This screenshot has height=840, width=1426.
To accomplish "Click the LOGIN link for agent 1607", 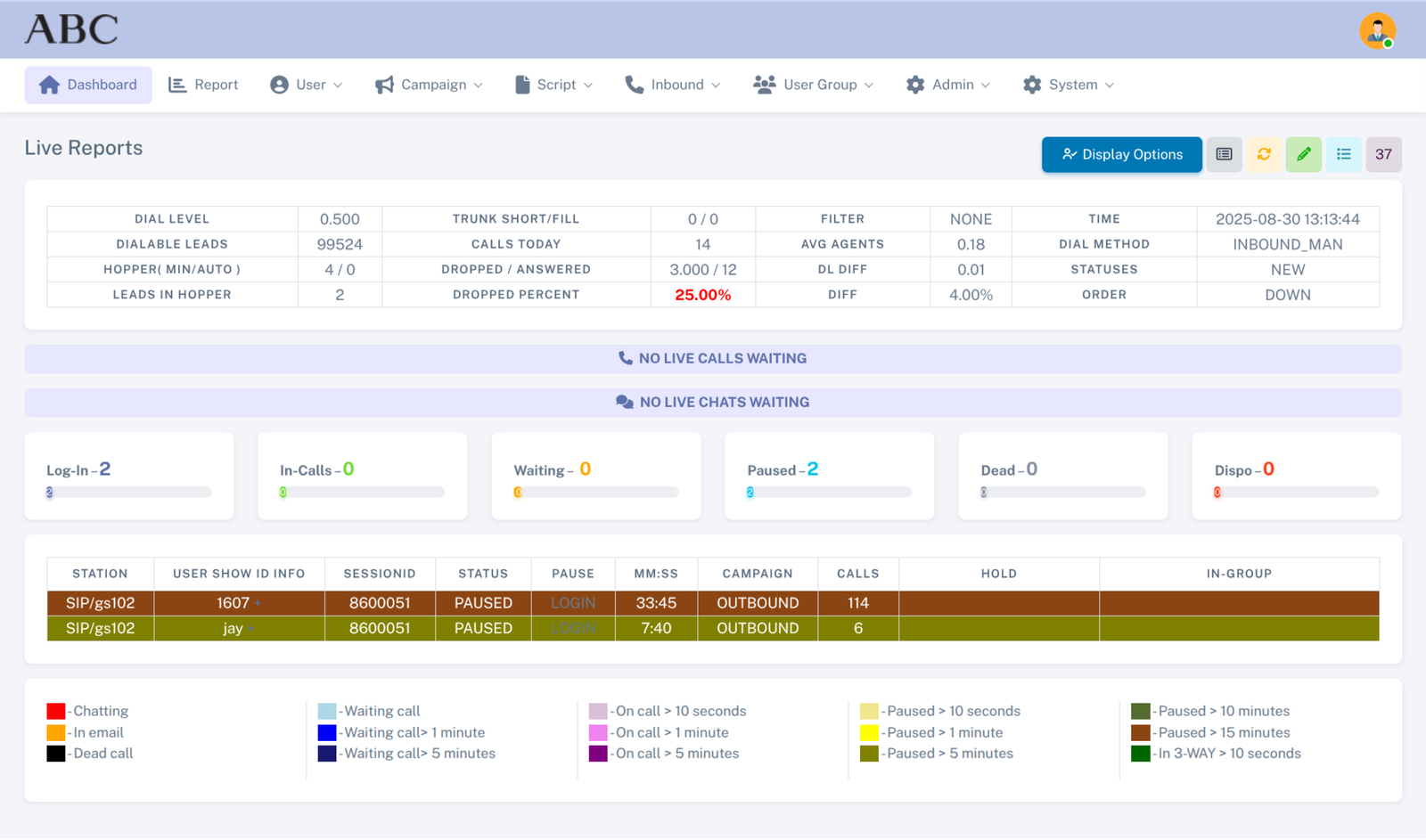I will (x=572, y=603).
